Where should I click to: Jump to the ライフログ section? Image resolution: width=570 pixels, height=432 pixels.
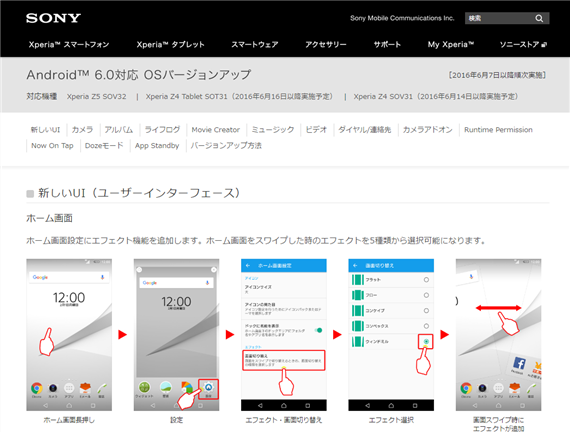click(162, 129)
